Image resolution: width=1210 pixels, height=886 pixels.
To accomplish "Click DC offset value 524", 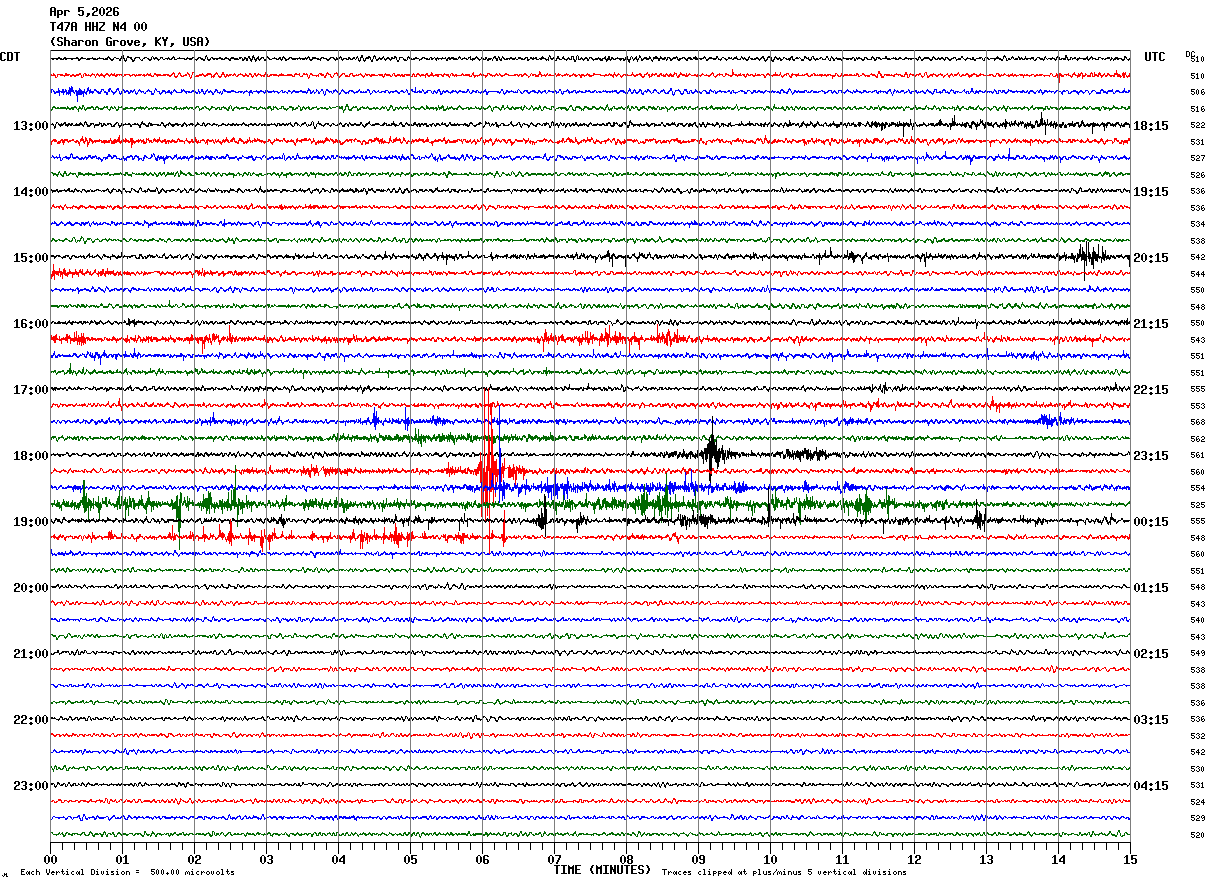I will pos(1197,802).
